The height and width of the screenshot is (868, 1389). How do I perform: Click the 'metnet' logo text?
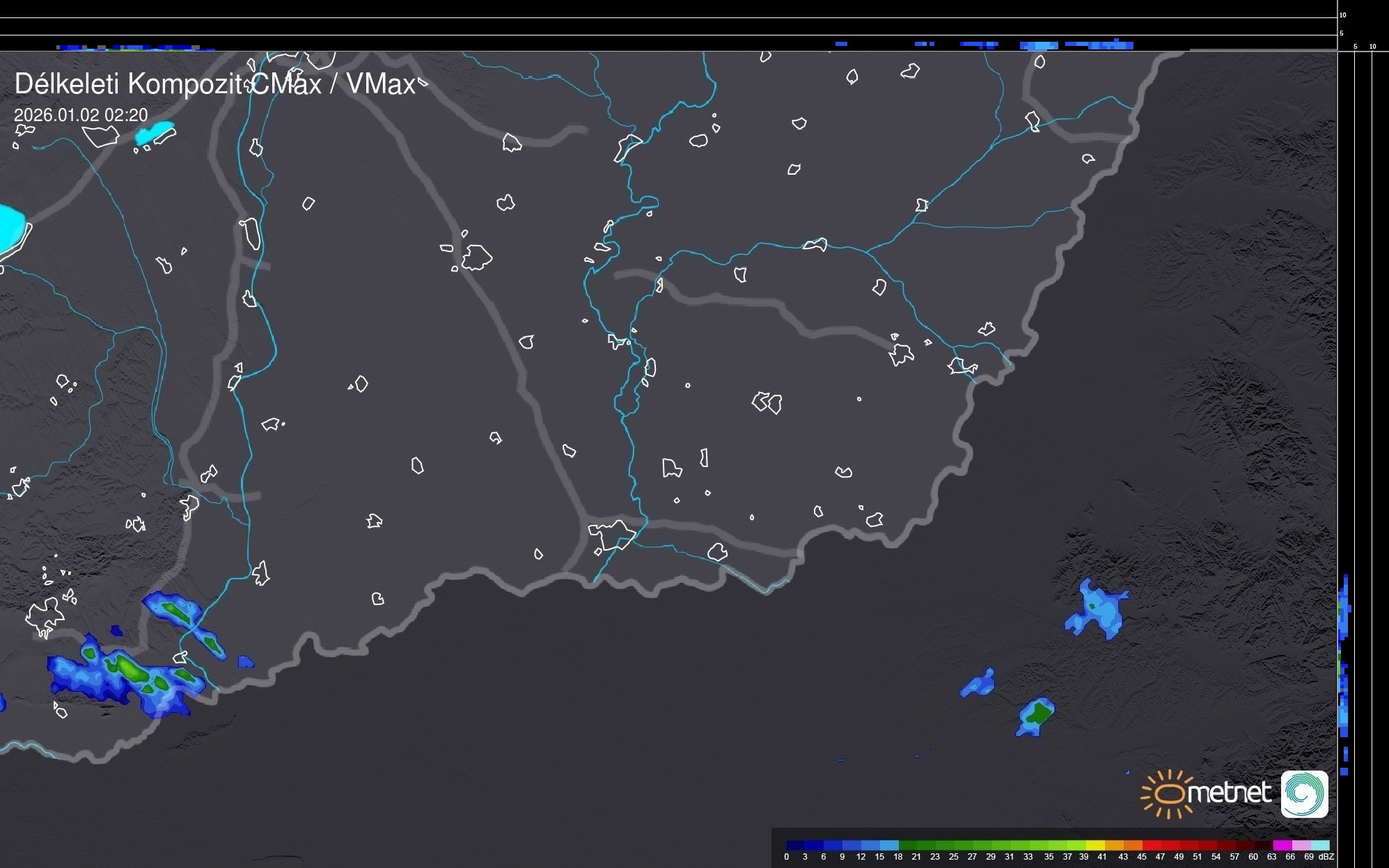point(1230,793)
